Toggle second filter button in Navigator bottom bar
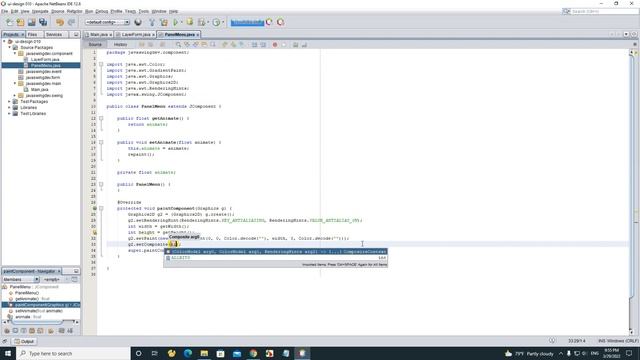 [x=16, y=331]
